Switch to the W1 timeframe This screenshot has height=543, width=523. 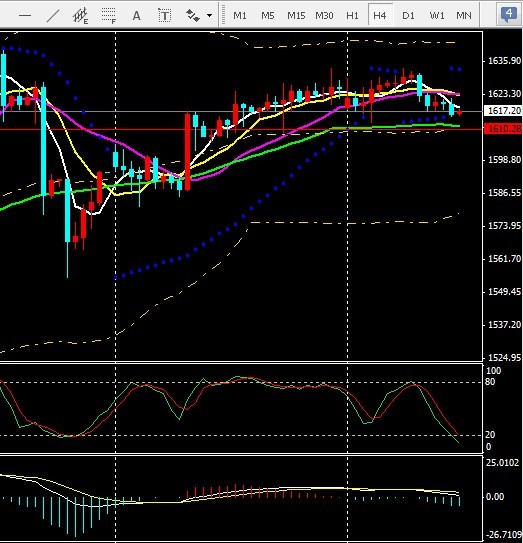(x=437, y=16)
